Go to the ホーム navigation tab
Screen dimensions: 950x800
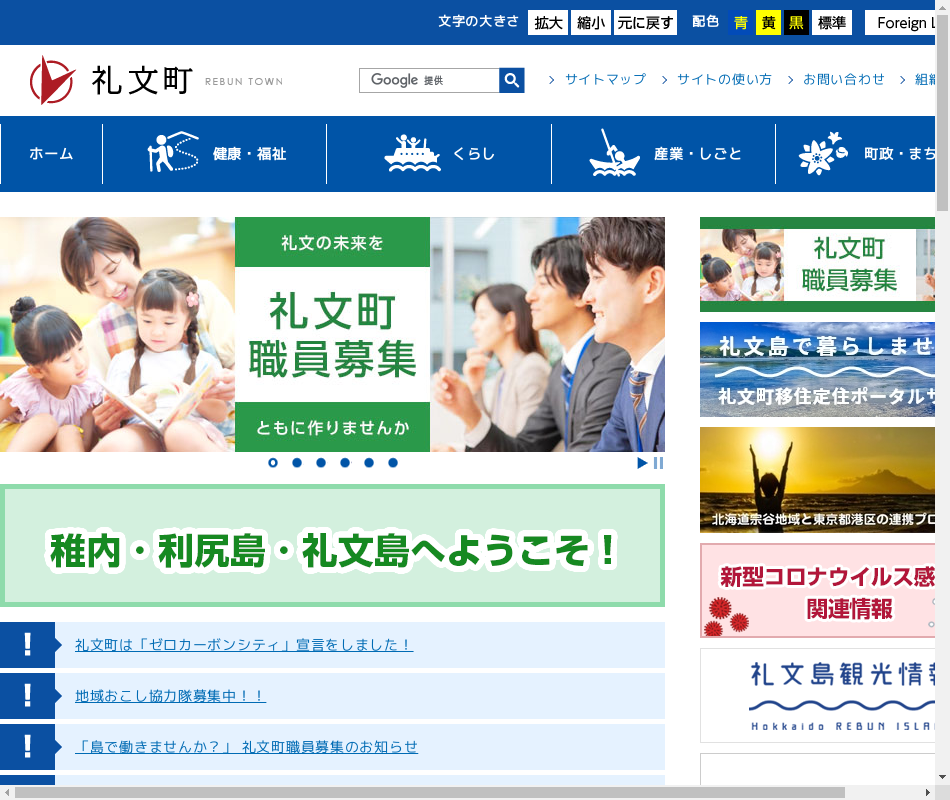[x=51, y=154]
